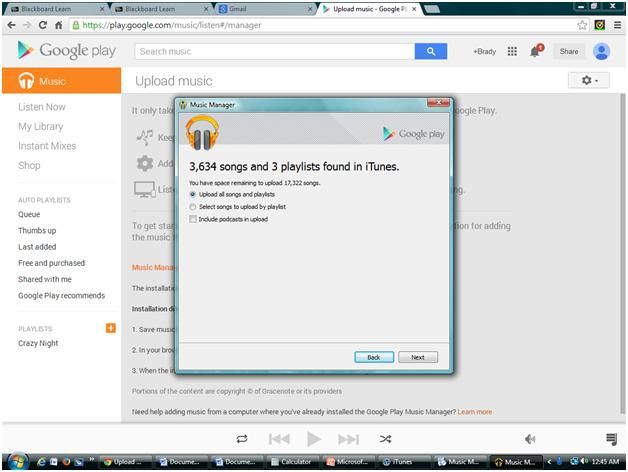Open iTunes from the taskbar
The image size is (628, 472).
pos(403,462)
